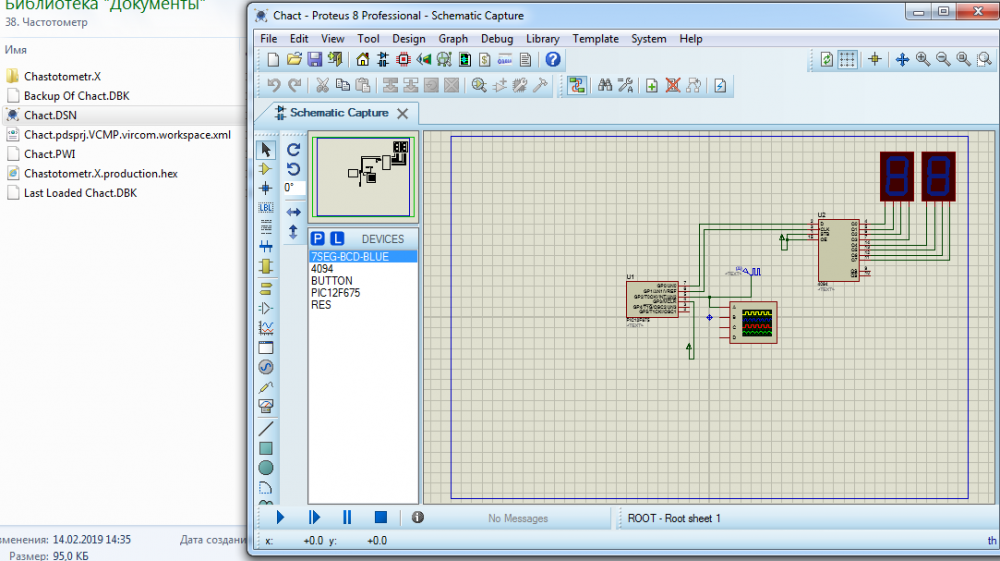Start simulation with the Play button

tap(280, 517)
